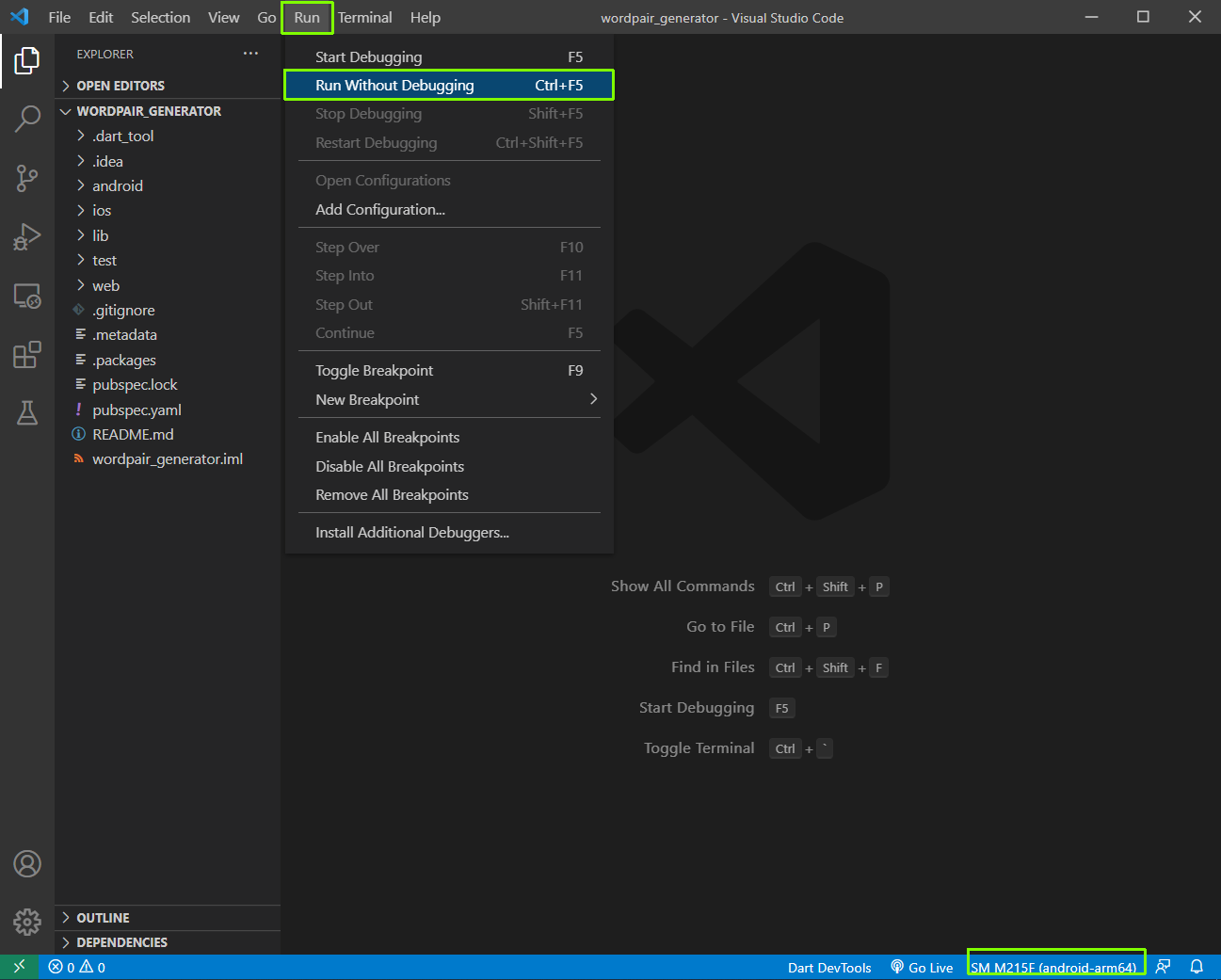
Task: Open the Extensions view icon
Action: (27, 355)
